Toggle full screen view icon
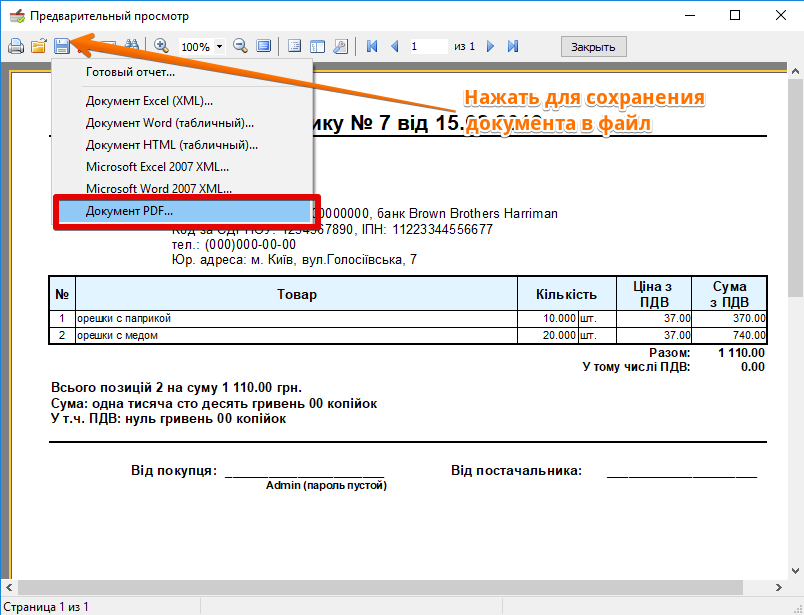804x615 pixels. coord(264,46)
